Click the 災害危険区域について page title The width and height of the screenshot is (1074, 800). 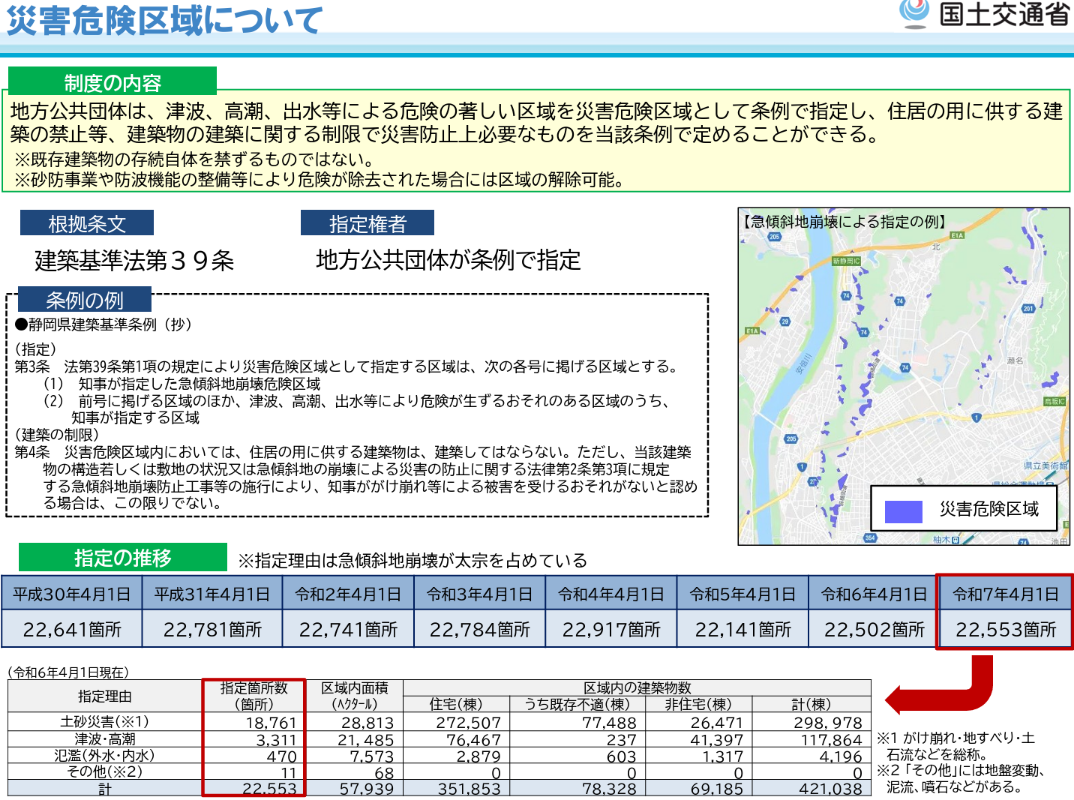tap(166, 20)
